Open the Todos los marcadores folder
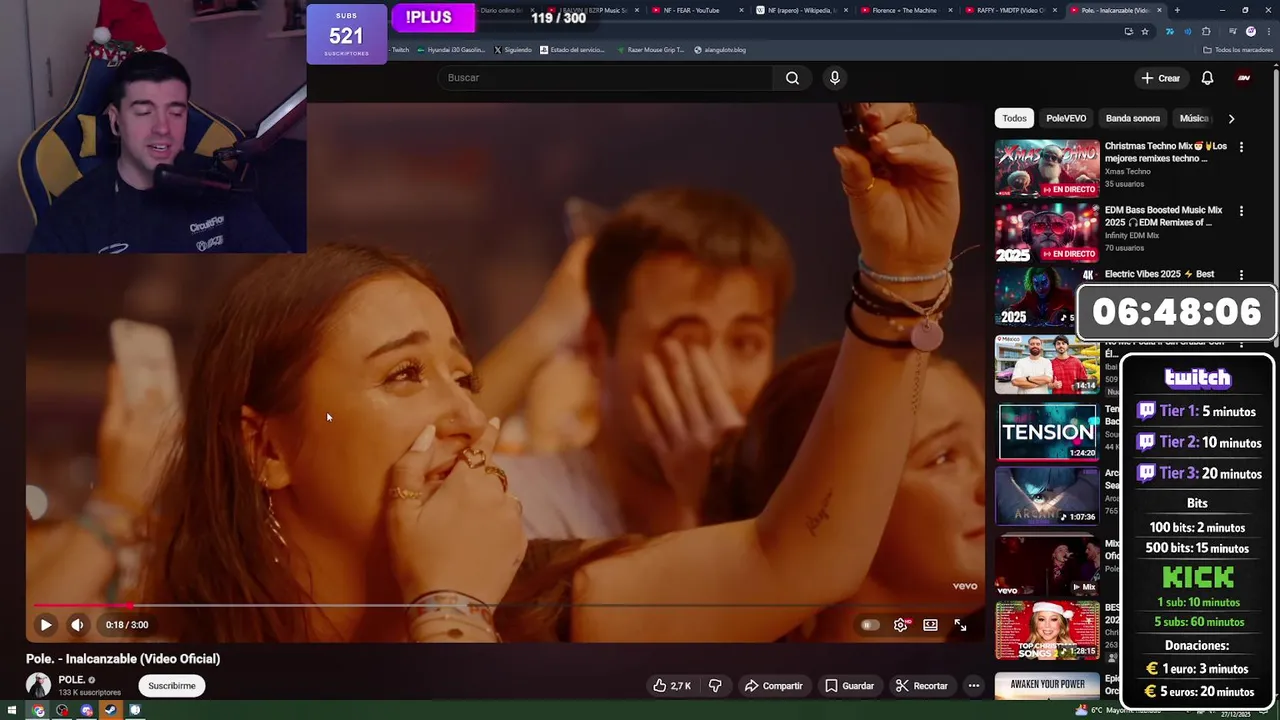The width and height of the screenshot is (1280, 720). click(1236, 49)
